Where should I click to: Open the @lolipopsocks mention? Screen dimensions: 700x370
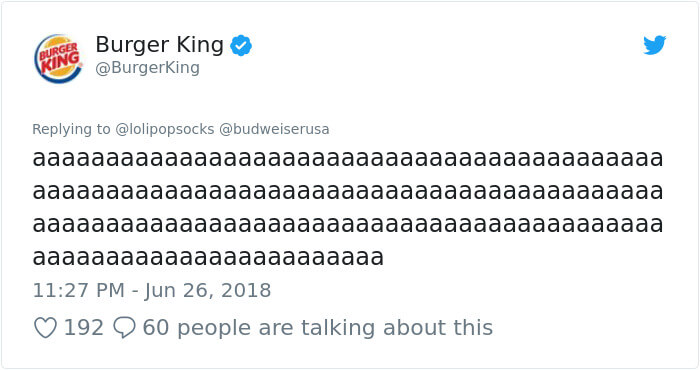click(165, 129)
